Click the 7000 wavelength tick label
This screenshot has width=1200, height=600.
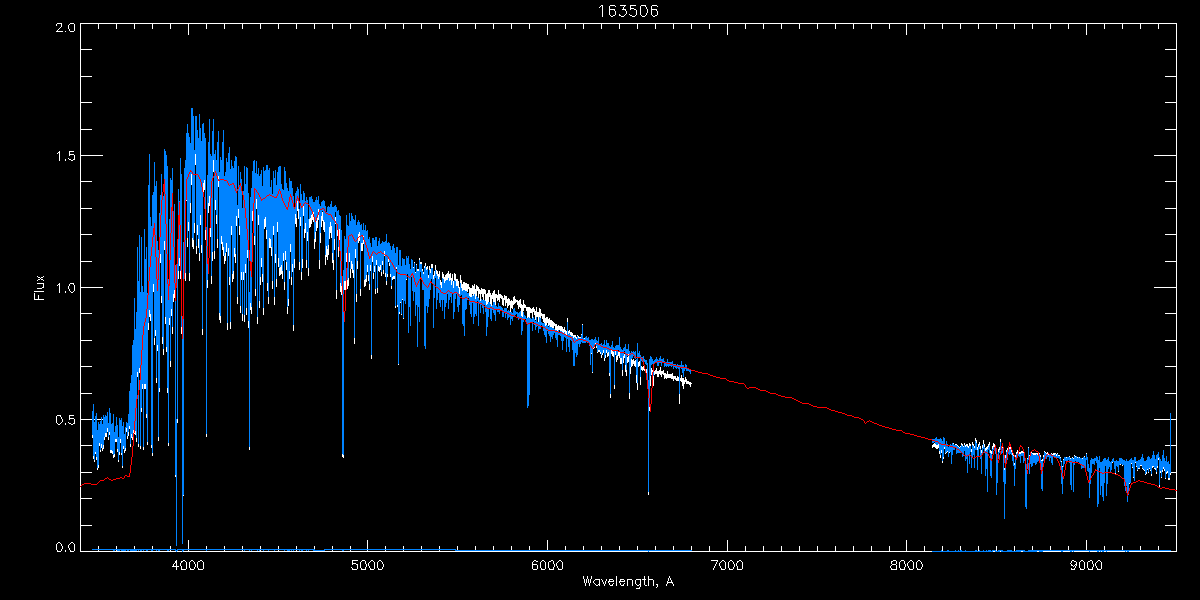[x=726, y=565]
